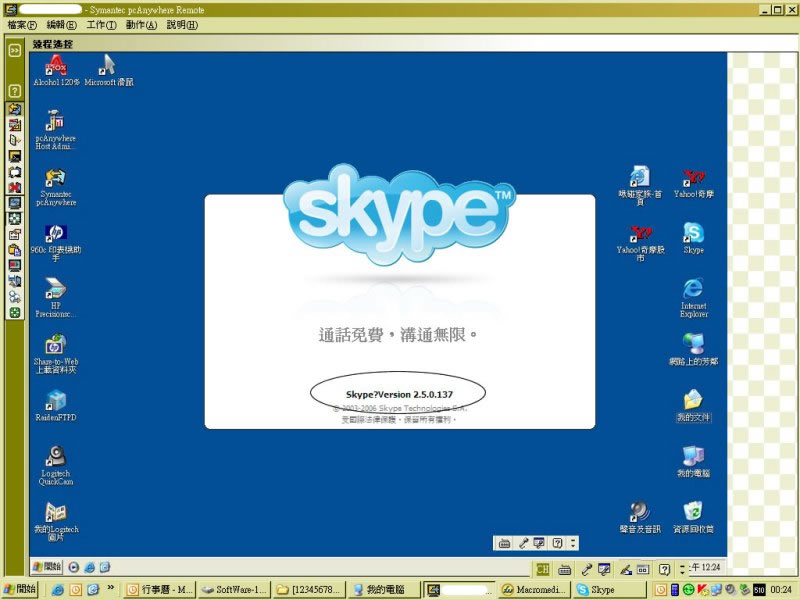The image size is (800, 600).
Task: Switch to the [12345678... folder taskbar button
Action: click(x=308, y=590)
